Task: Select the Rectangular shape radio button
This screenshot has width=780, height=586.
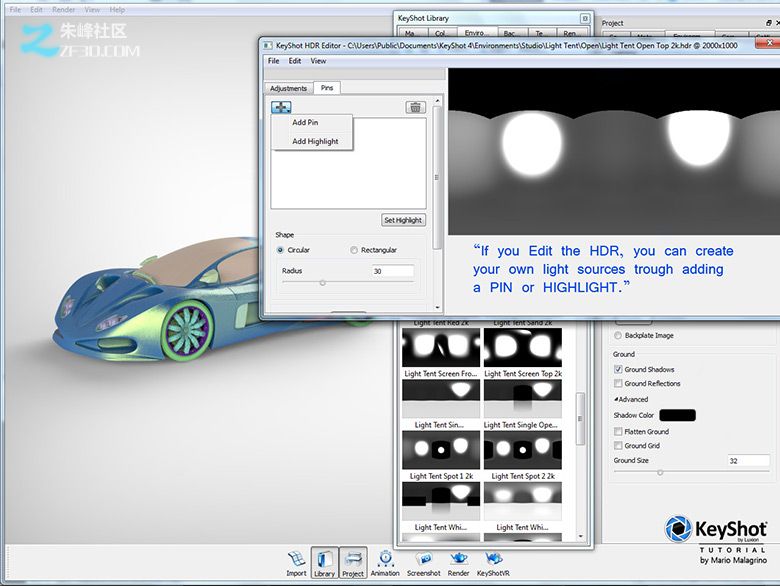Action: pyautogui.click(x=354, y=250)
